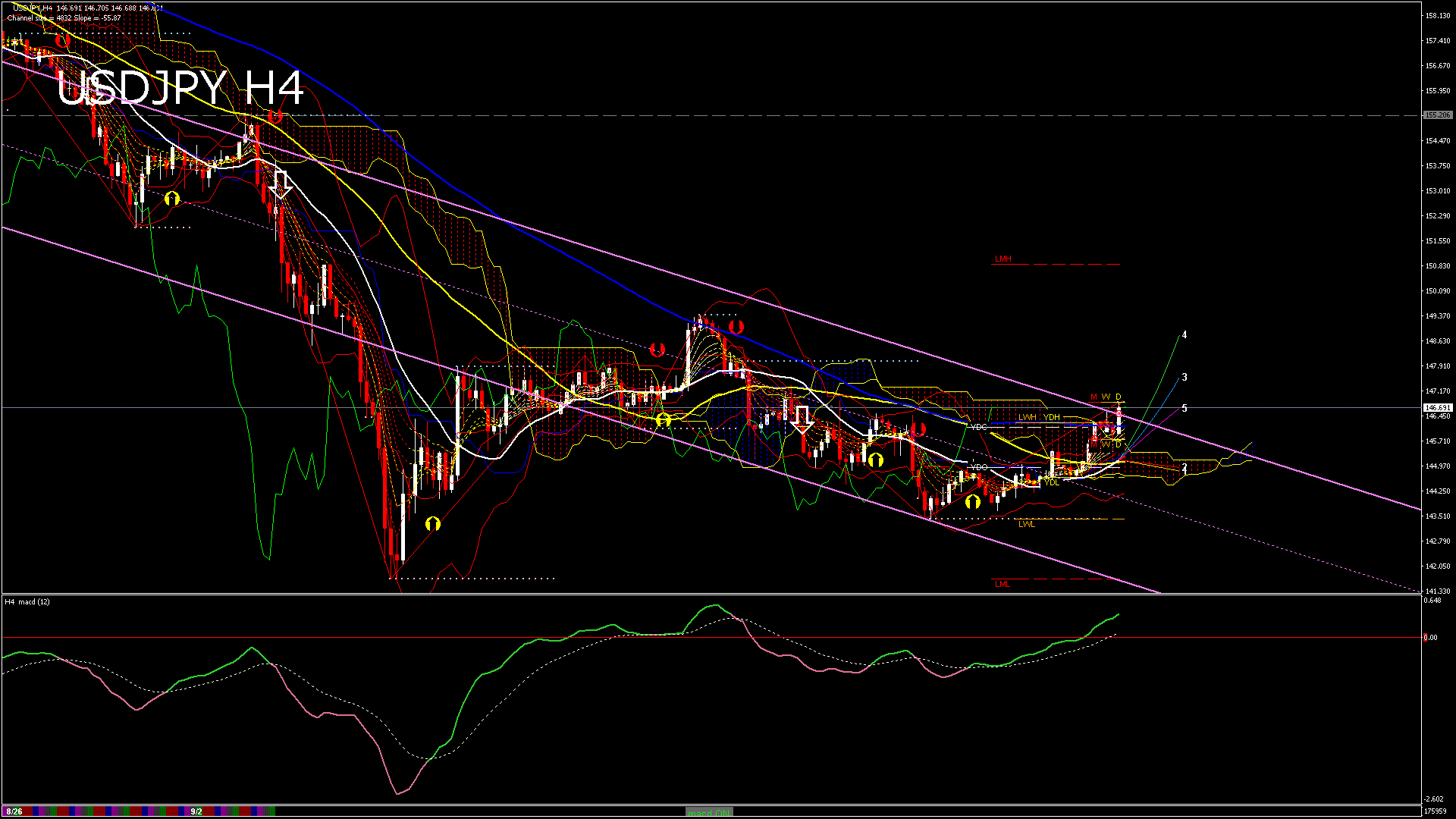Toggle the macd ON button
Screen dimensions: 1456x819
[709, 811]
